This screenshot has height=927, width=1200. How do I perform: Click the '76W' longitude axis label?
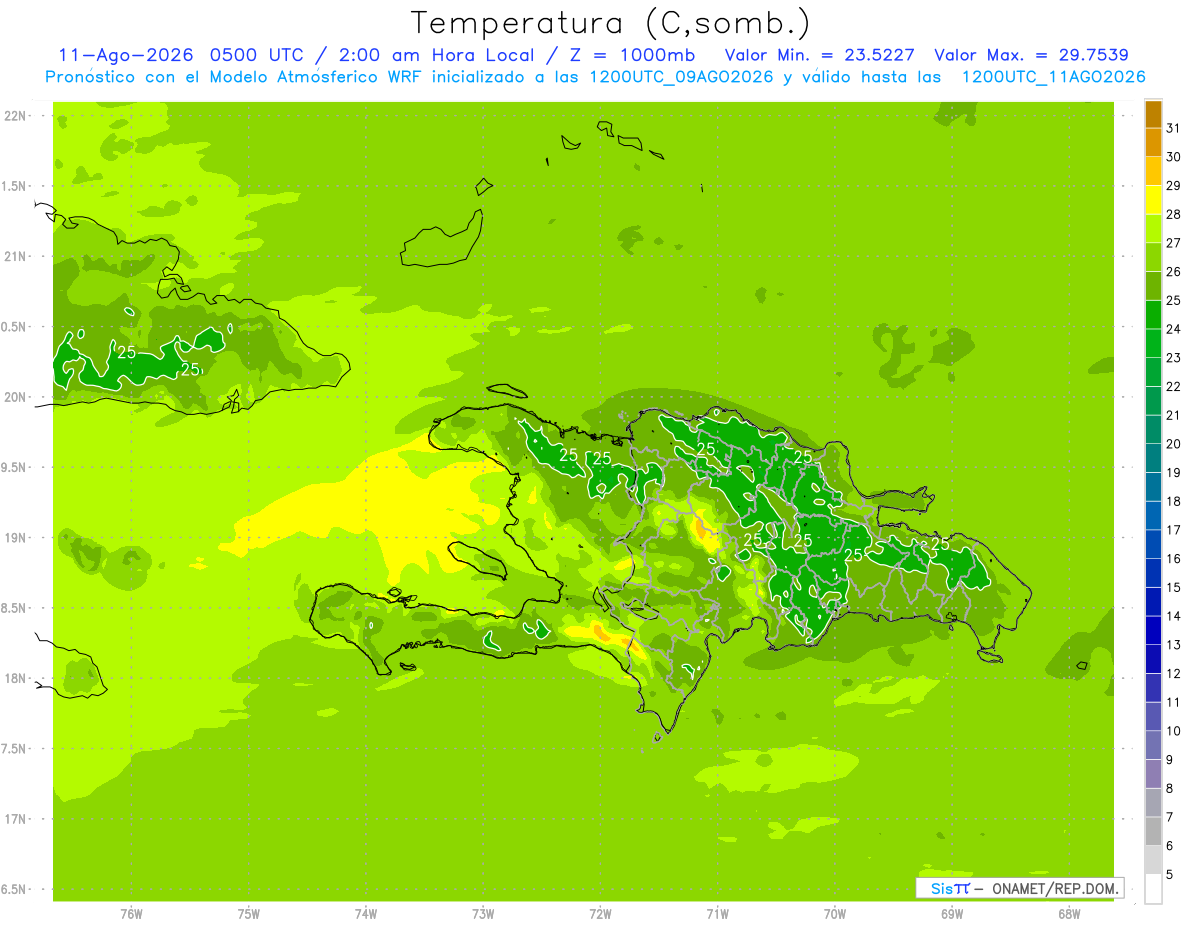pos(131,914)
